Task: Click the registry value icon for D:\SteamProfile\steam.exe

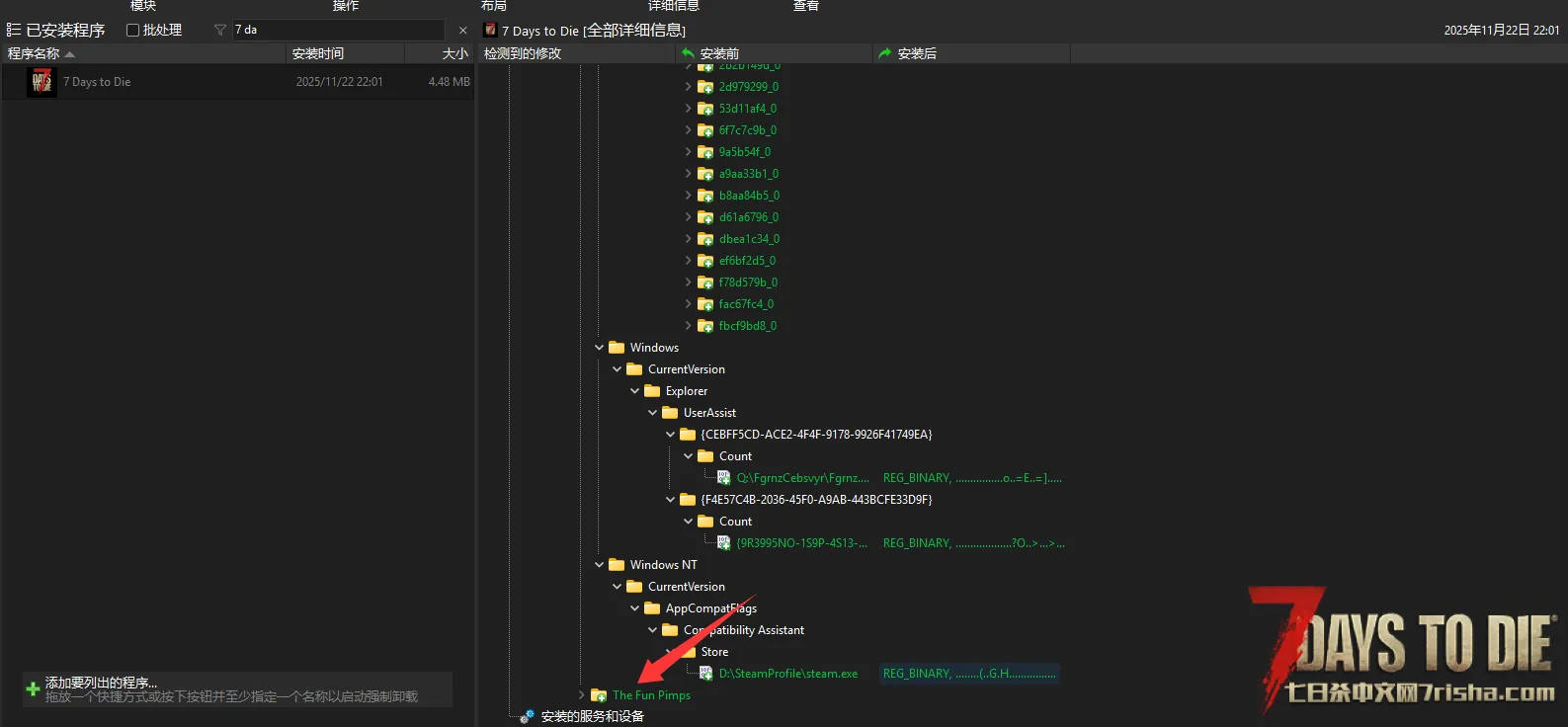Action: click(x=706, y=674)
